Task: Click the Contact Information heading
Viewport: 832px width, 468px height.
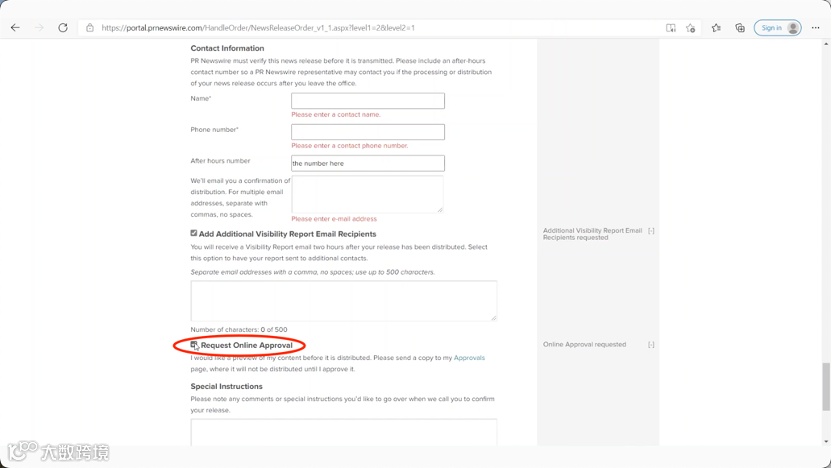Action: tap(227, 48)
